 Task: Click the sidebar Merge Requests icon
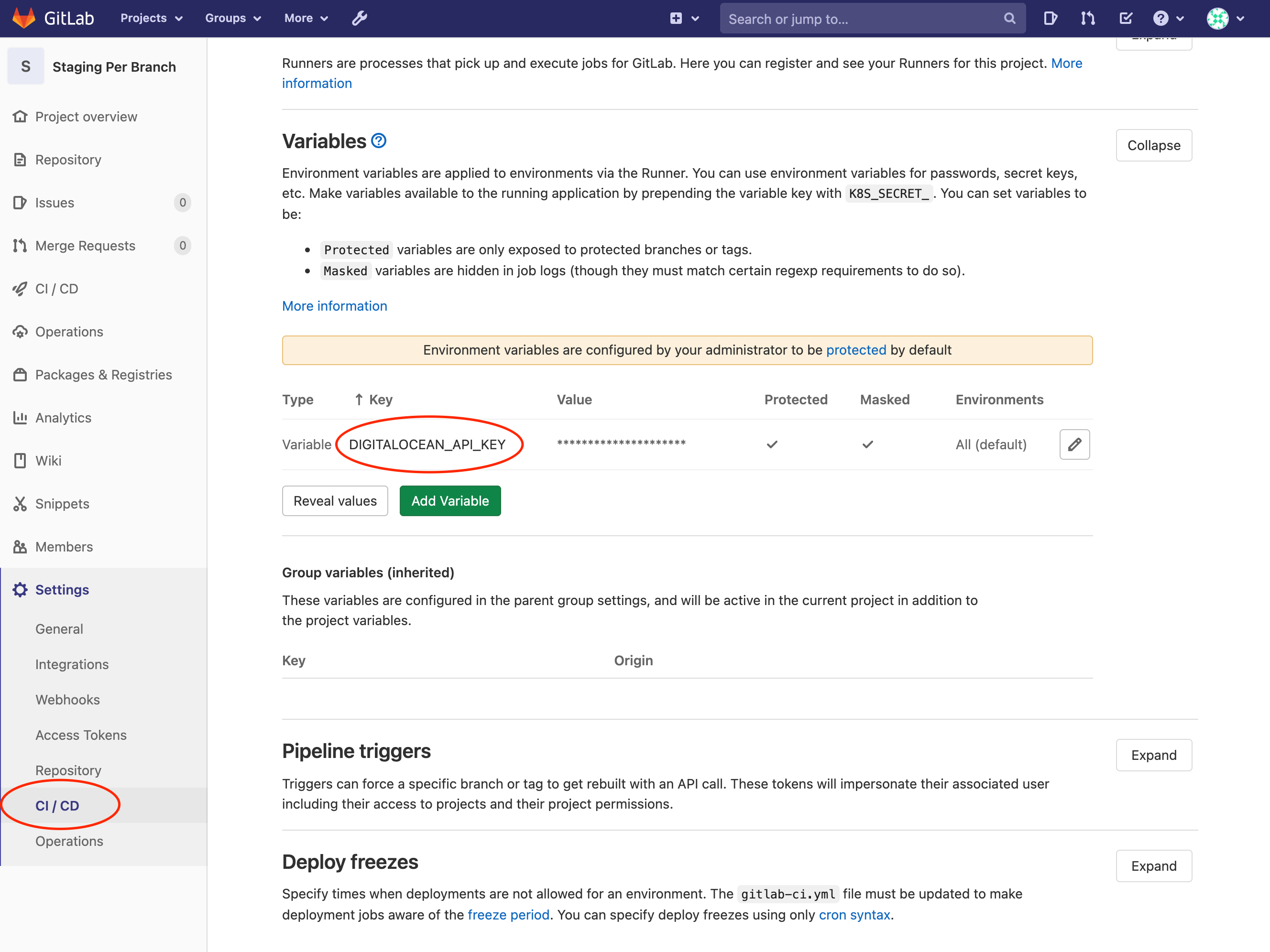point(20,246)
